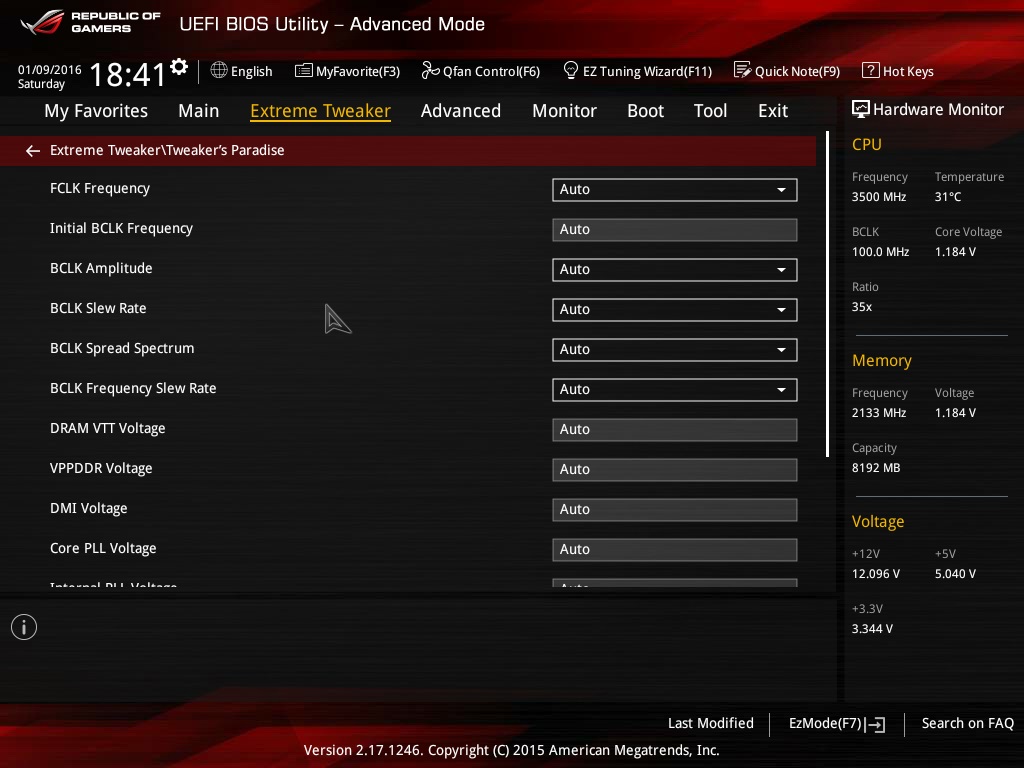The height and width of the screenshot is (768, 1024).
Task: Click the VPPDDR Voltage input field
Action: coord(675,470)
